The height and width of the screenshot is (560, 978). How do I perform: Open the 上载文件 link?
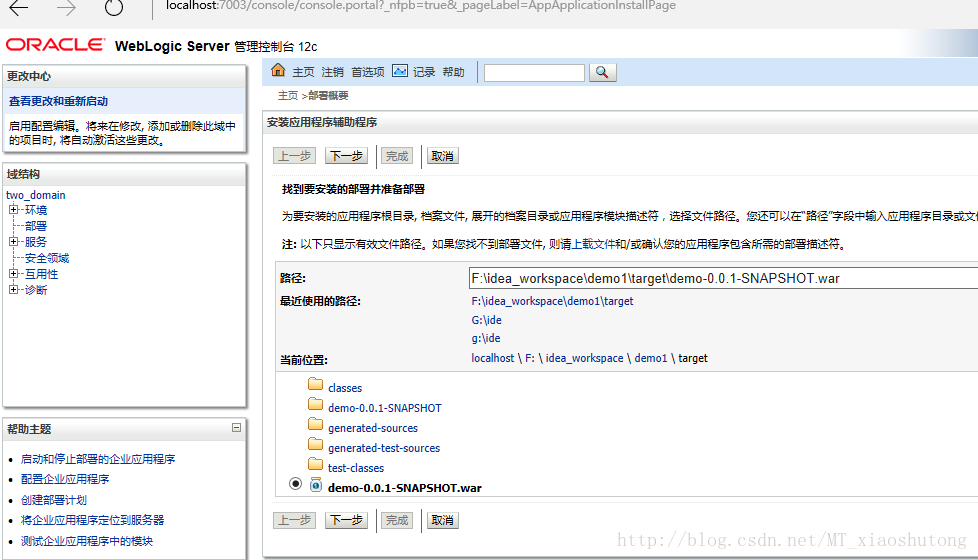(594, 244)
